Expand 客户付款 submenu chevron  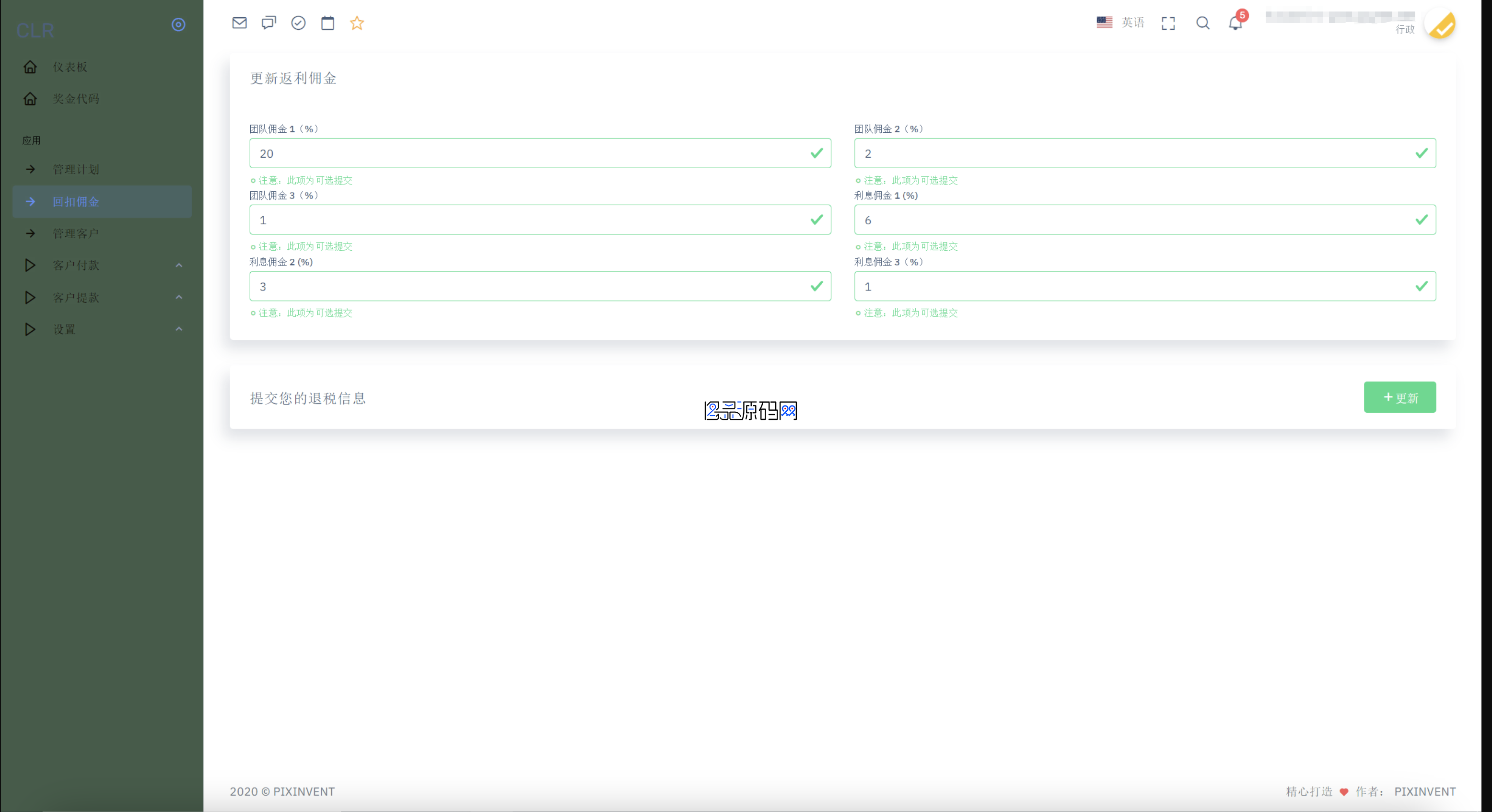[179, 265]
